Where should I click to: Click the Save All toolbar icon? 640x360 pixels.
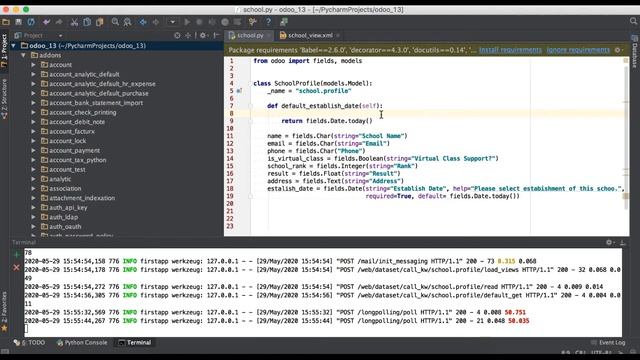18,22
